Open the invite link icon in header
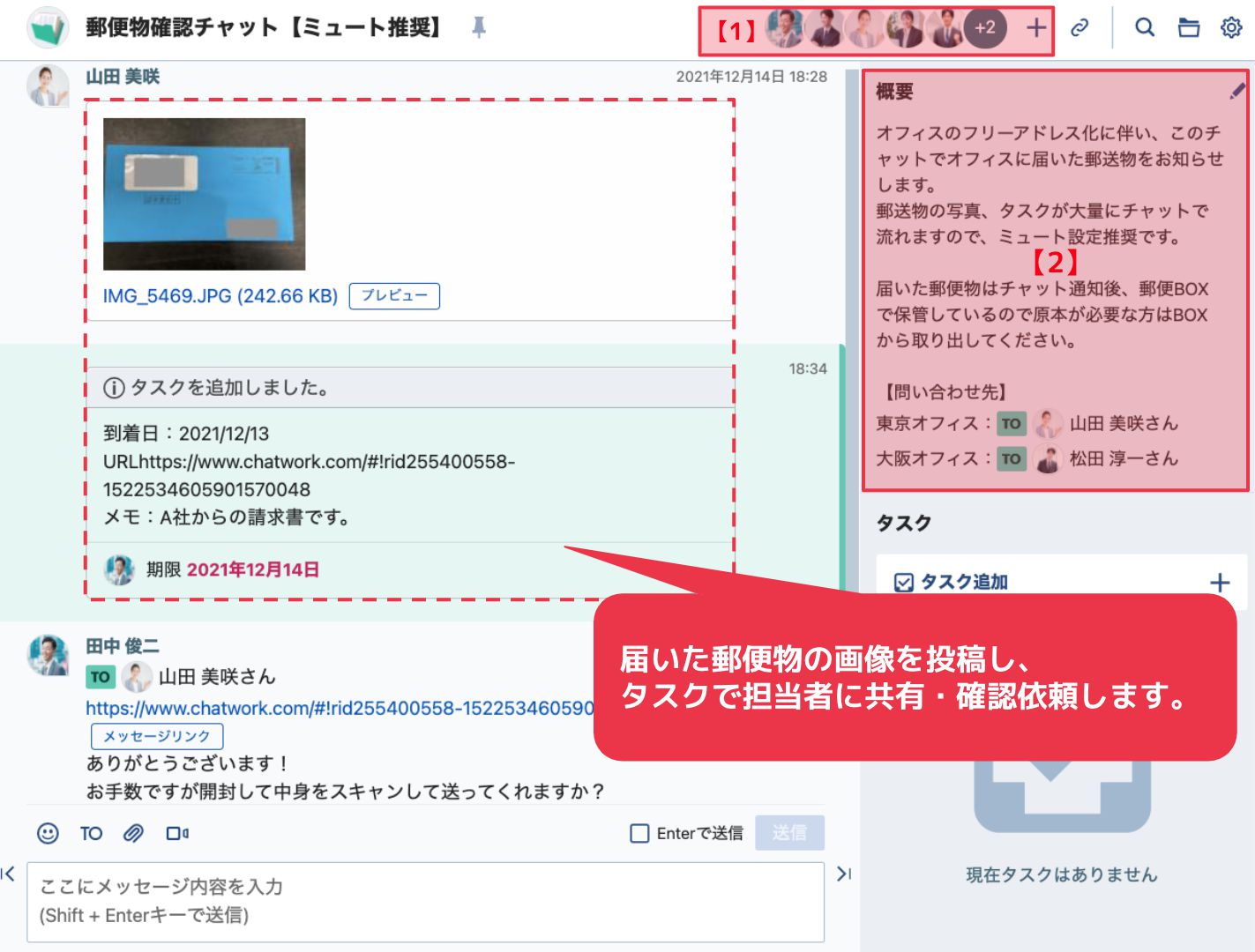1255x952 pixels. click(x=1079, y=28)
